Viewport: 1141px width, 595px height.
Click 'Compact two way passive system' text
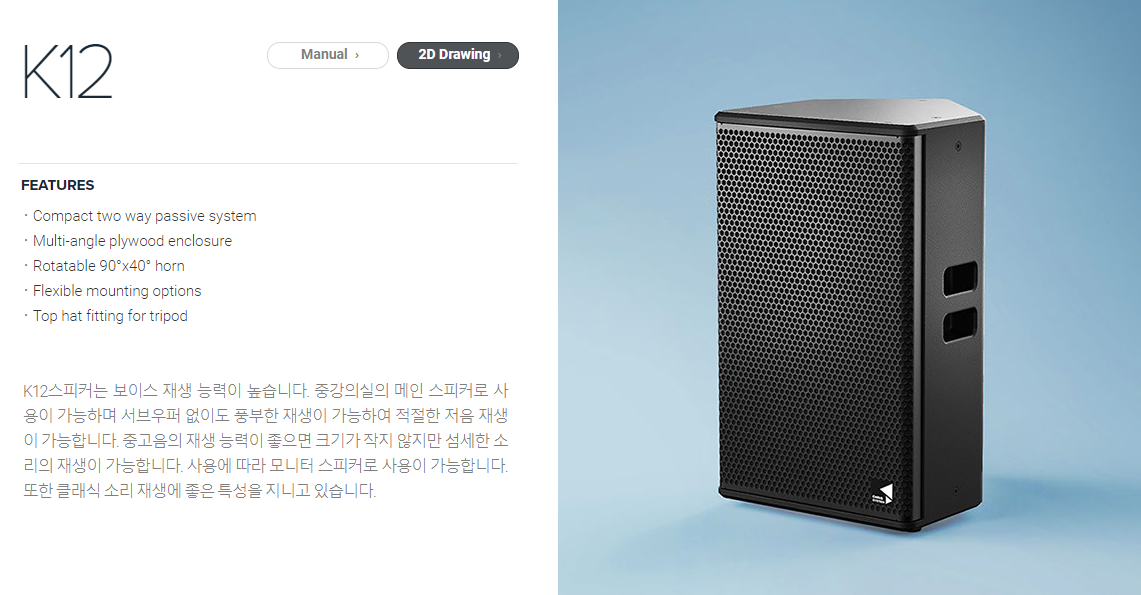click(144, 216)
